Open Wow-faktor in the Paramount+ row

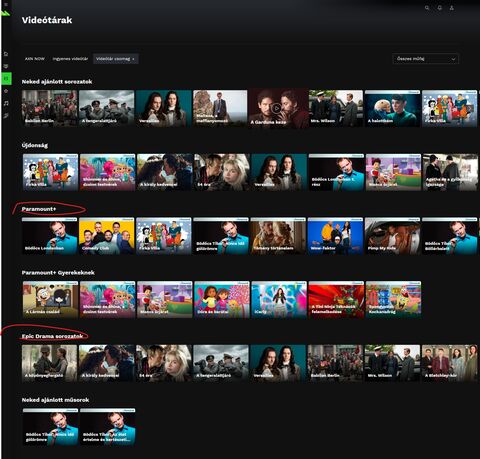click(335, 236)
